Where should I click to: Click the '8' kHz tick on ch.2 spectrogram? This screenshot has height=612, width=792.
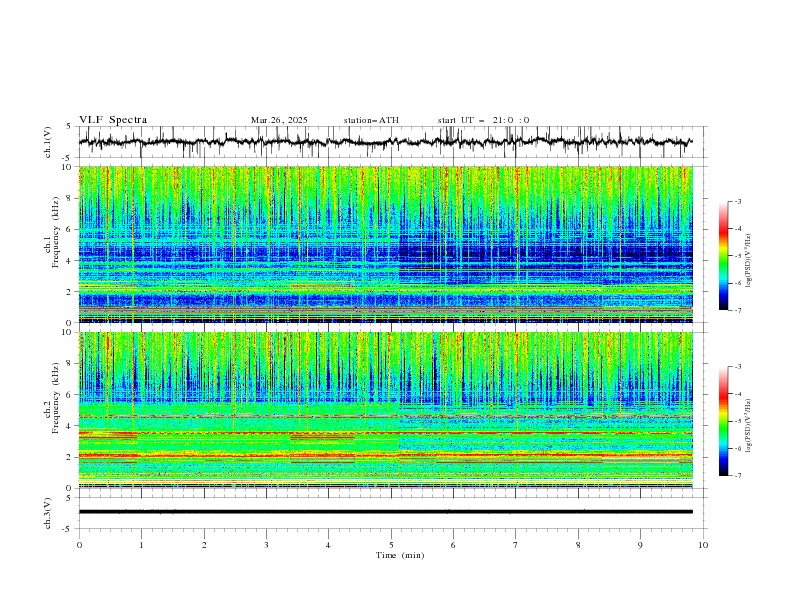tap(71, 364)
